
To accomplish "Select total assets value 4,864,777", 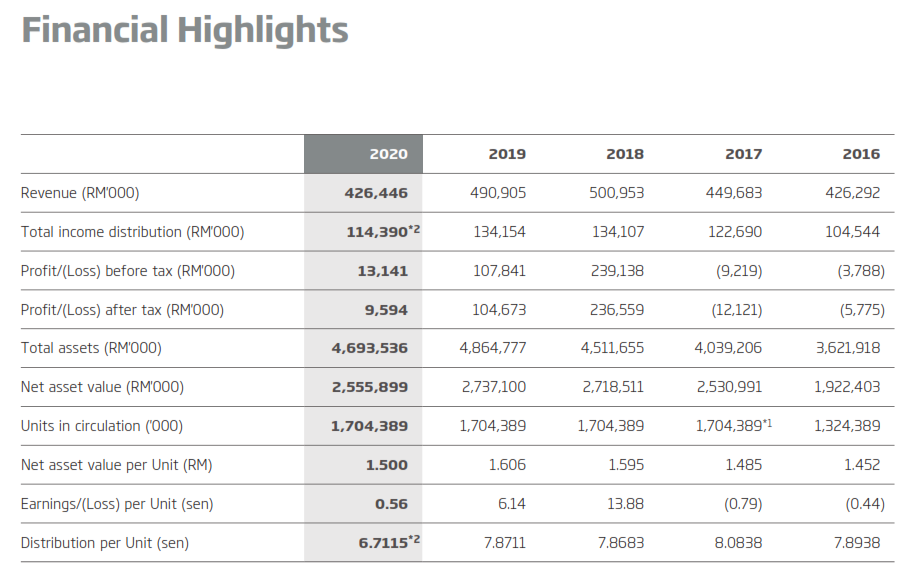I will click(493, 348).
